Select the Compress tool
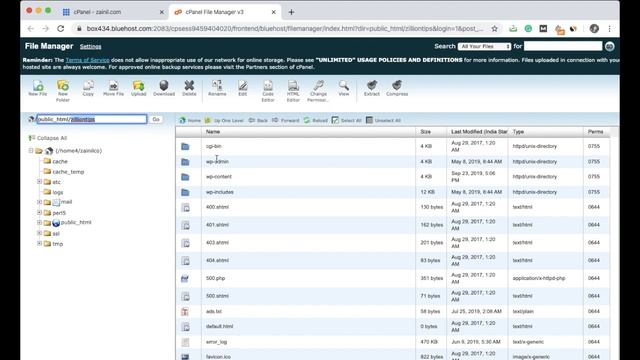640x360 pixels. tap(397, 88)
